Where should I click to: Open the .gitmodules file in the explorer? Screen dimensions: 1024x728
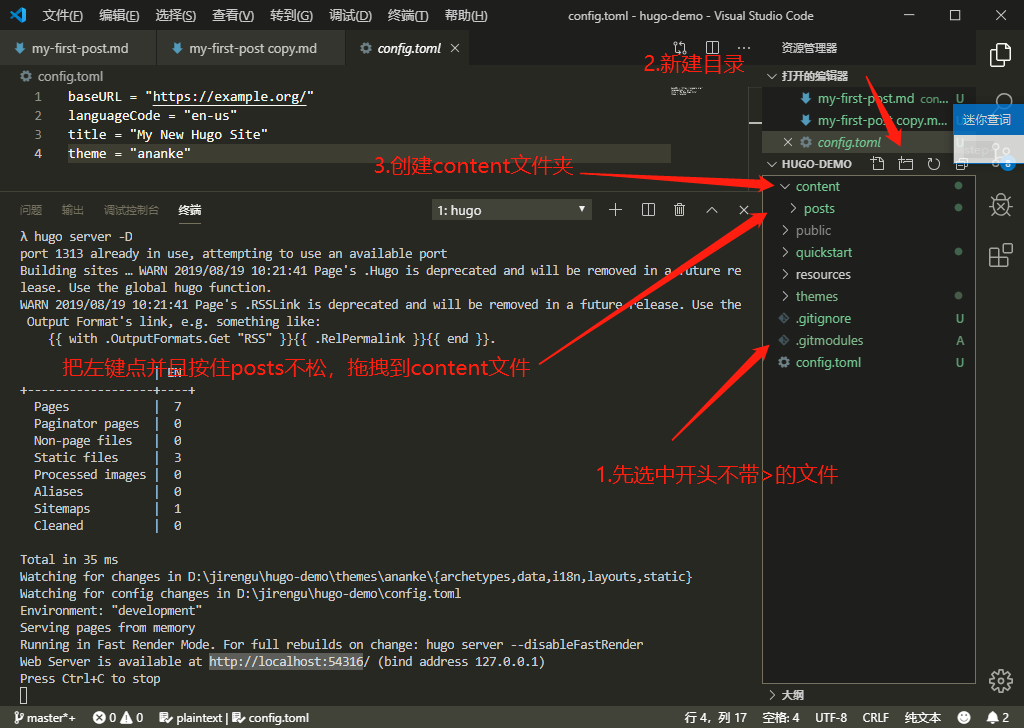point(869,340)
